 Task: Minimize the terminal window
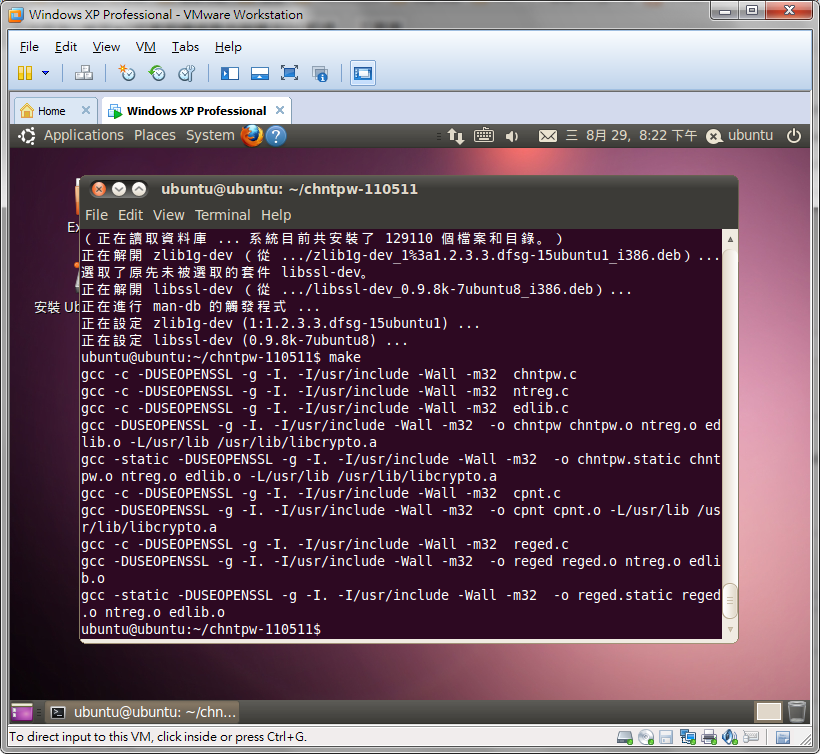(x=119, y=189)
